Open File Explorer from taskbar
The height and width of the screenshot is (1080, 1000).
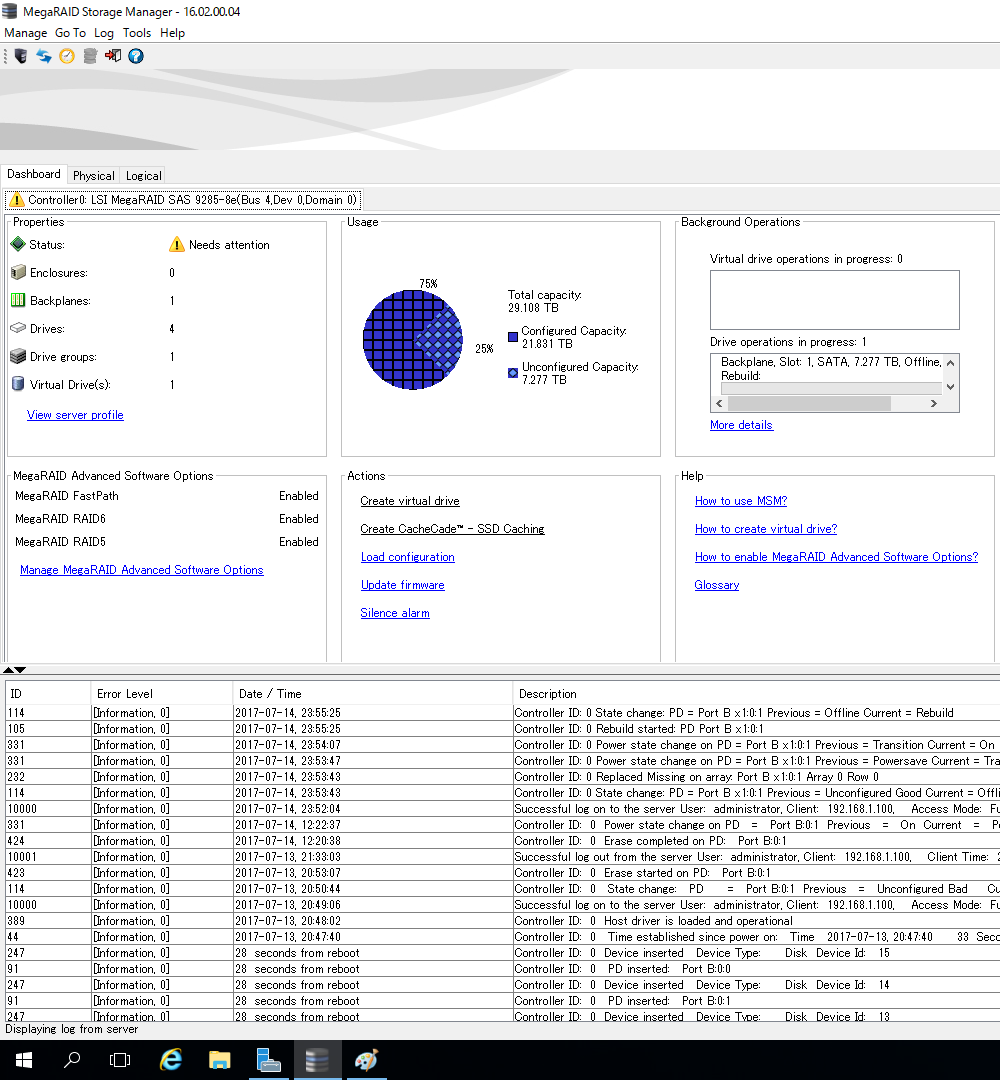[220, 1060]
